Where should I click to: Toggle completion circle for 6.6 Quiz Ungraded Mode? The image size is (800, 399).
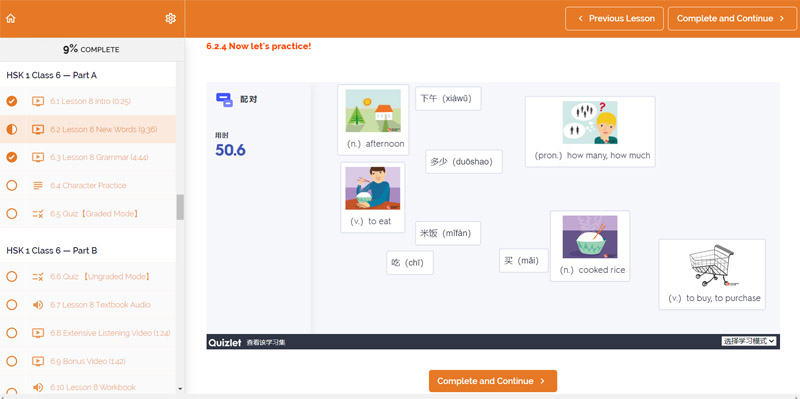tap(12, 277)
